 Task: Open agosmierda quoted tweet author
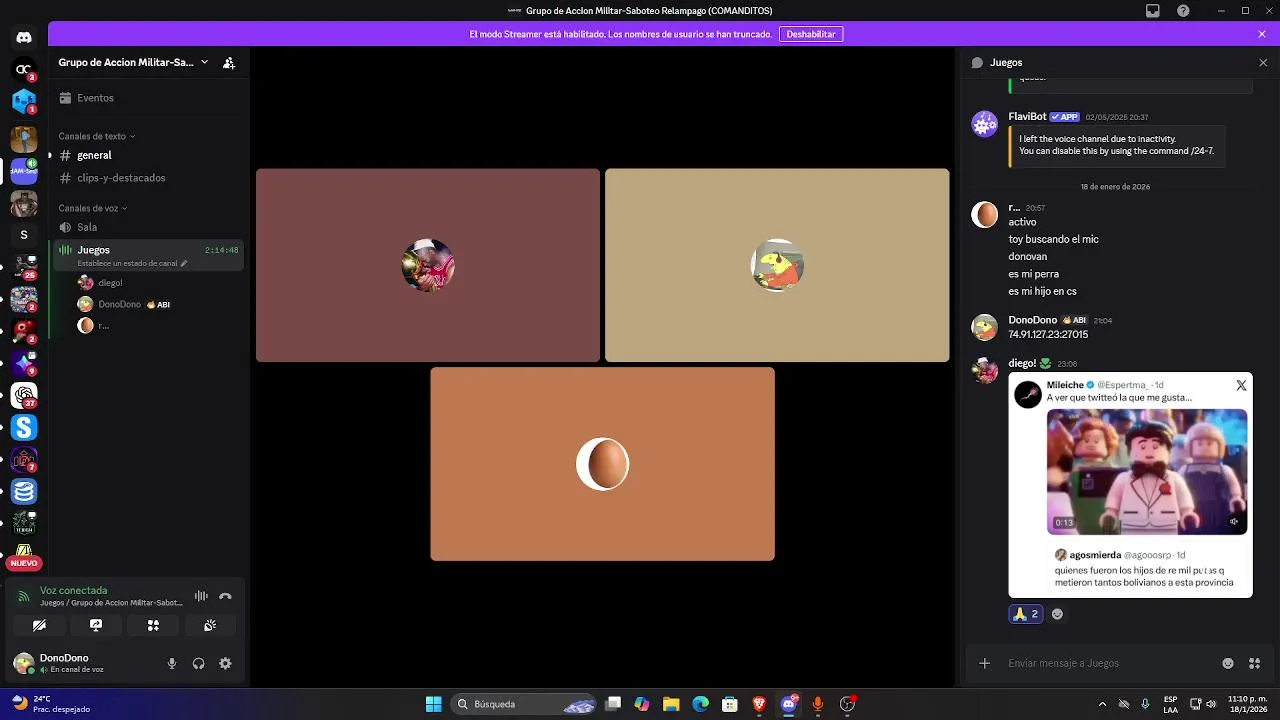pos(1095,555)
